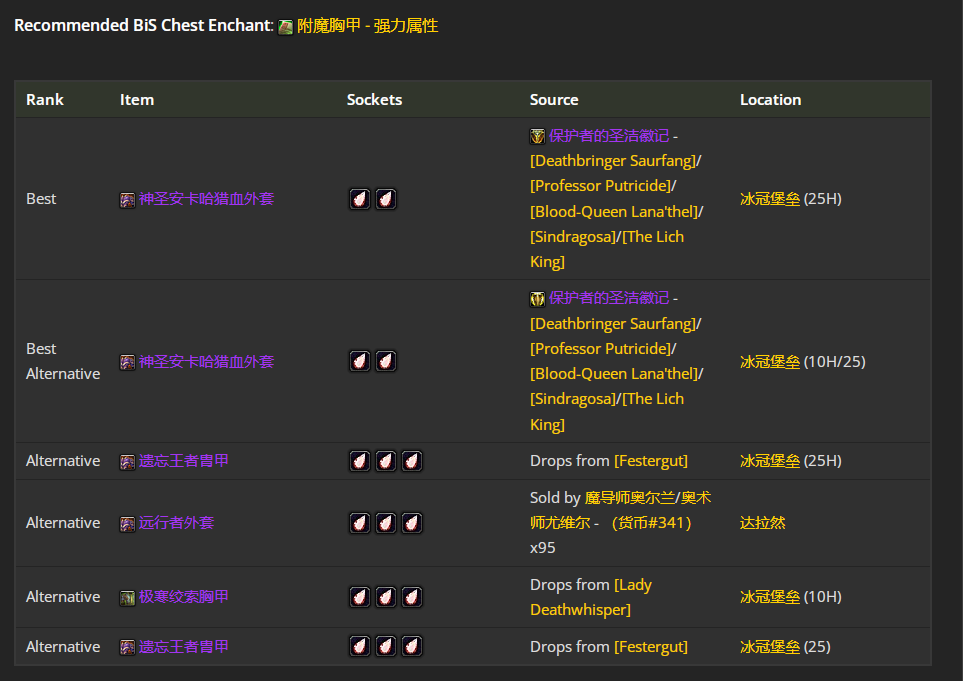Screen dimensions: 963x681
Task: Click third socket gem in 极寒绞索胸甲 row
Action: tap(412, 597)
